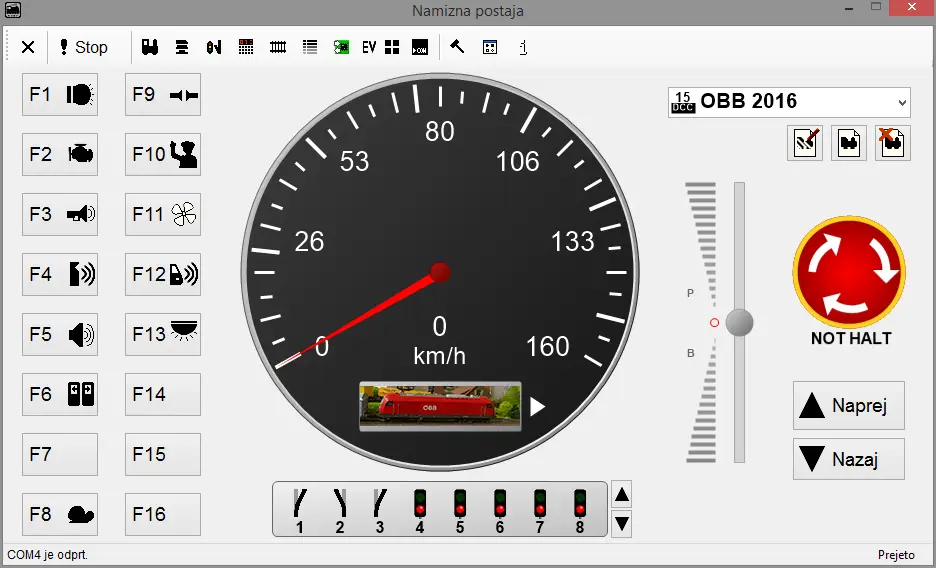Click the hammer tool icon in toolbar
The width and height of the screenshot is (936, 568).
tap(457, 47)
